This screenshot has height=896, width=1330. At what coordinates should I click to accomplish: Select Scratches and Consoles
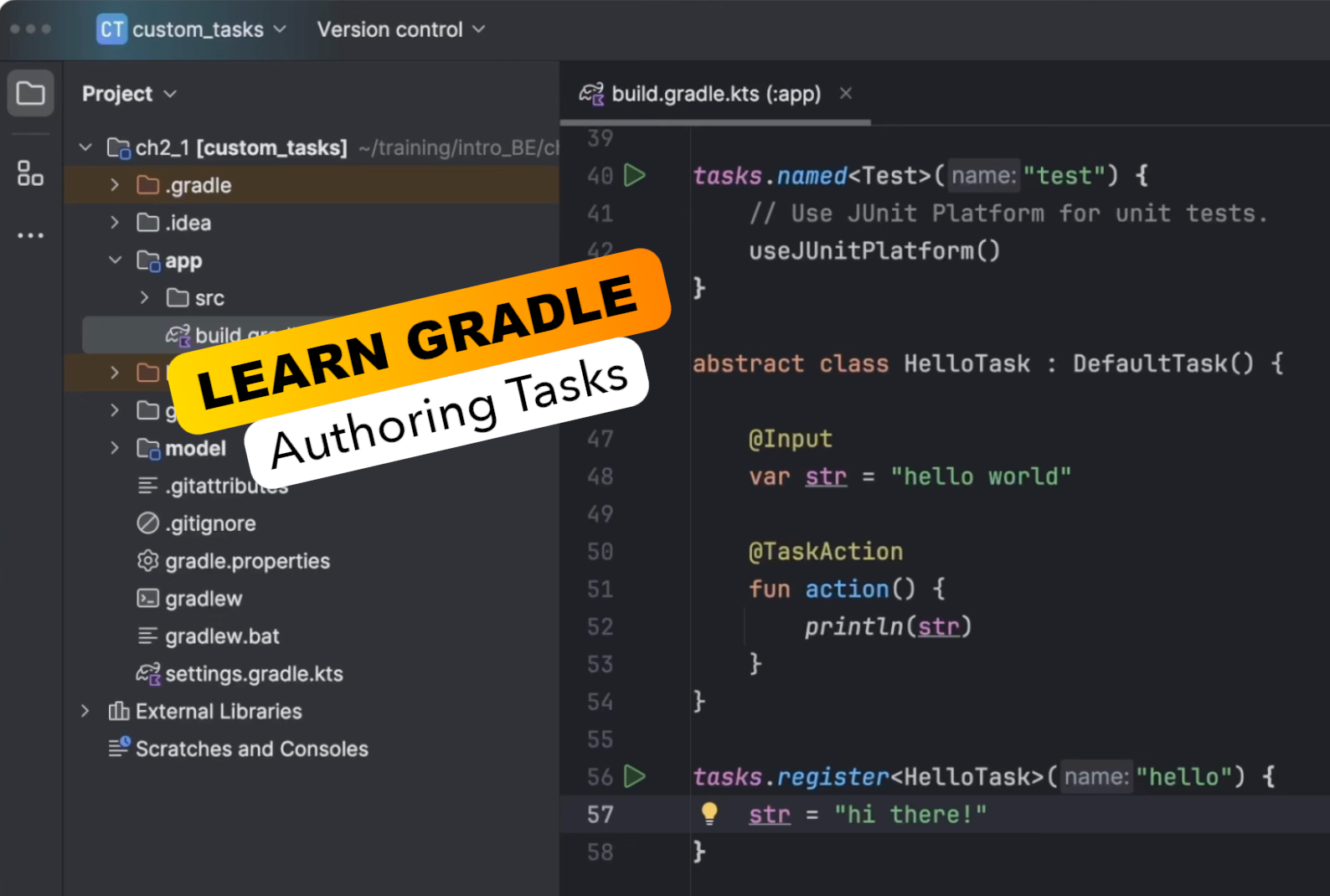pos(251,749)
